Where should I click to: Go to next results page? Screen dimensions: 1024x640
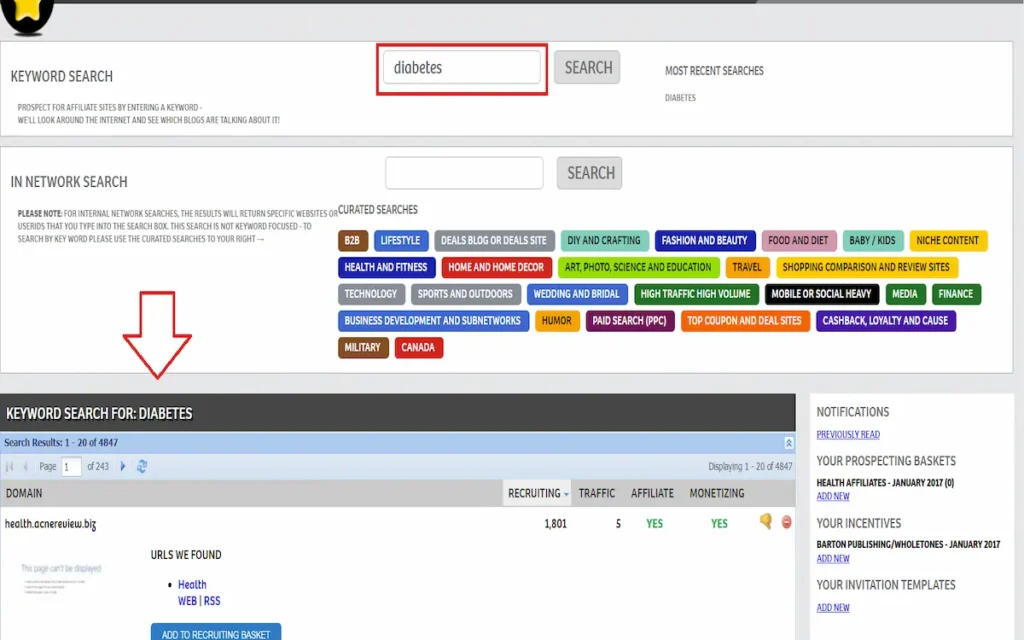pos(123,466)
